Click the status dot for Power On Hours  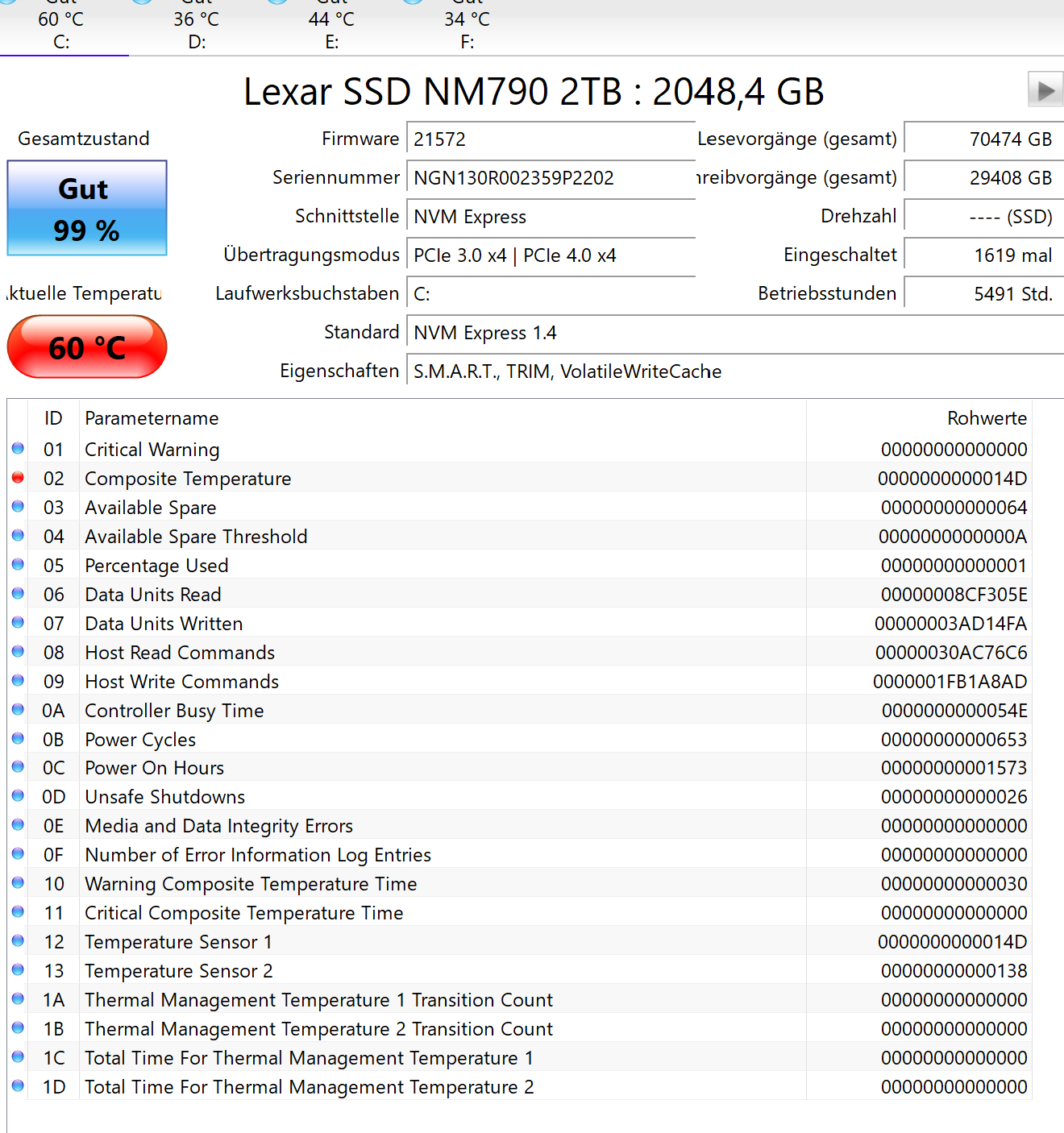click(x=18, y=766)
